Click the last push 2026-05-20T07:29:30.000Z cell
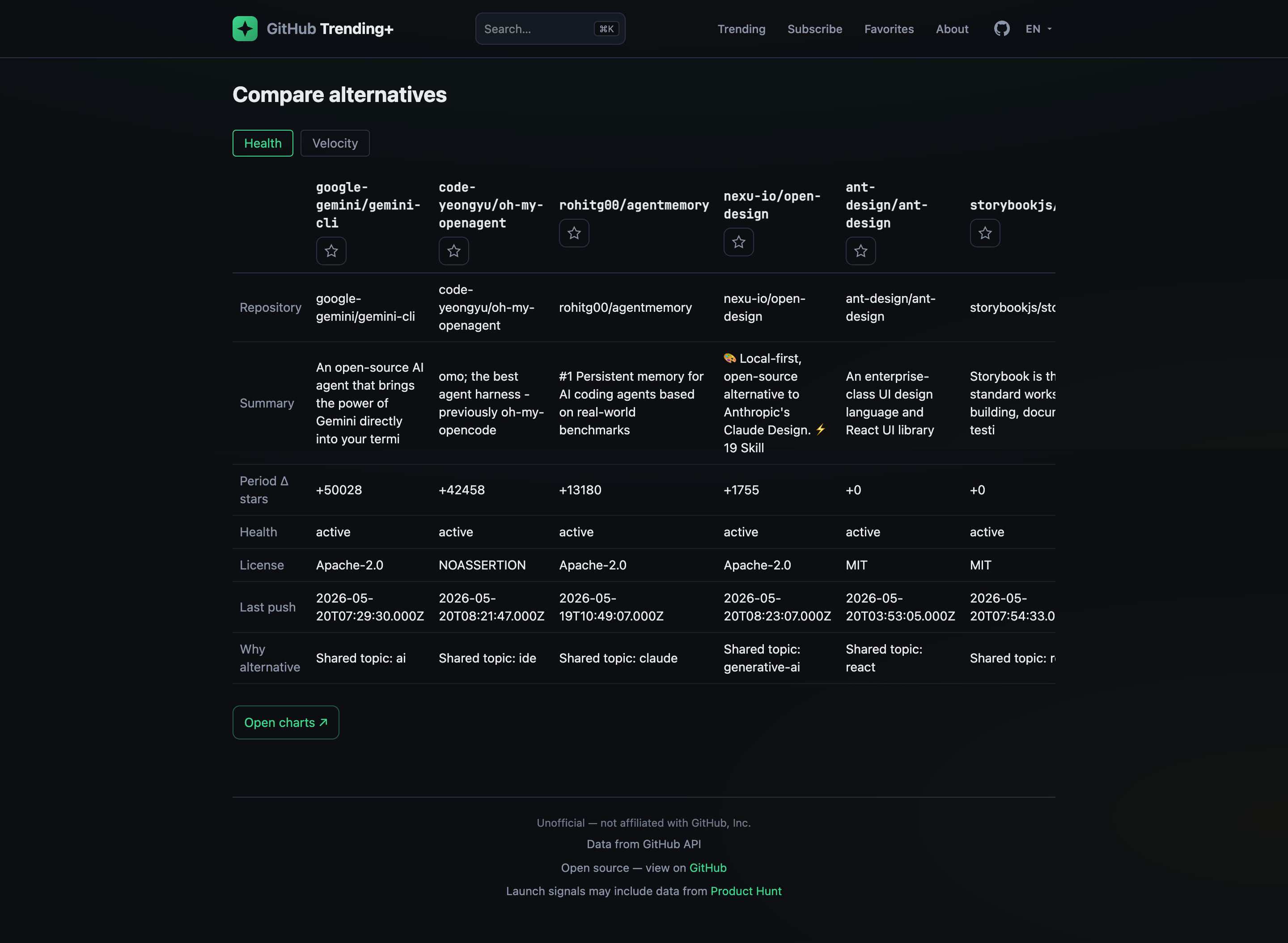This screenshot has width=1288, height=943. [x=370, y=607]
